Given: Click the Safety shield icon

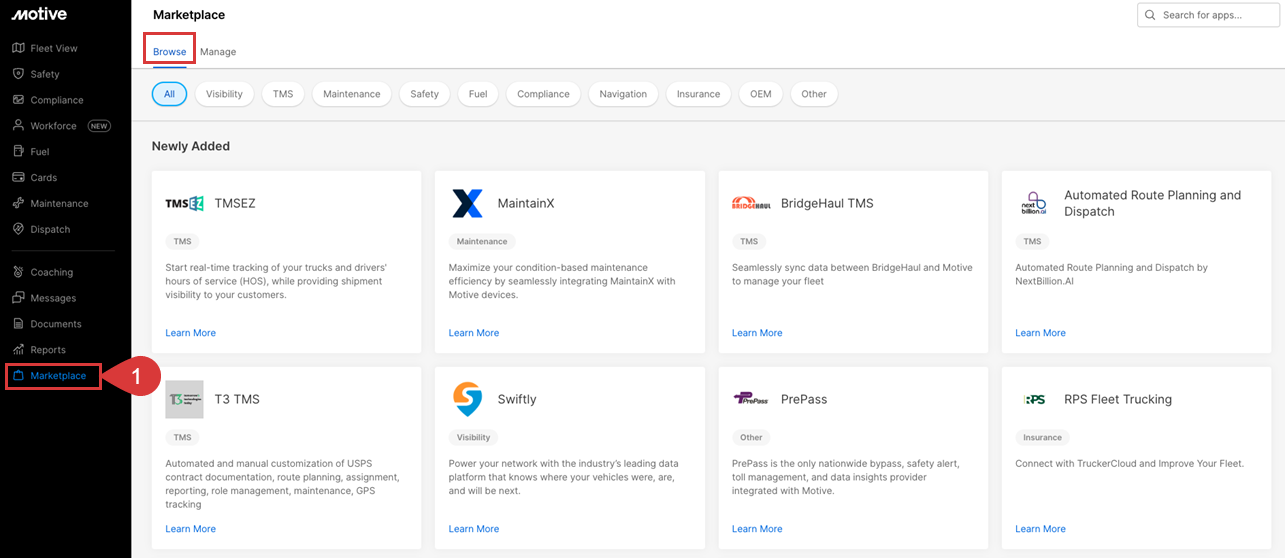Looking at the screenshot, I should pyautogui.click(x=18, y=74).
